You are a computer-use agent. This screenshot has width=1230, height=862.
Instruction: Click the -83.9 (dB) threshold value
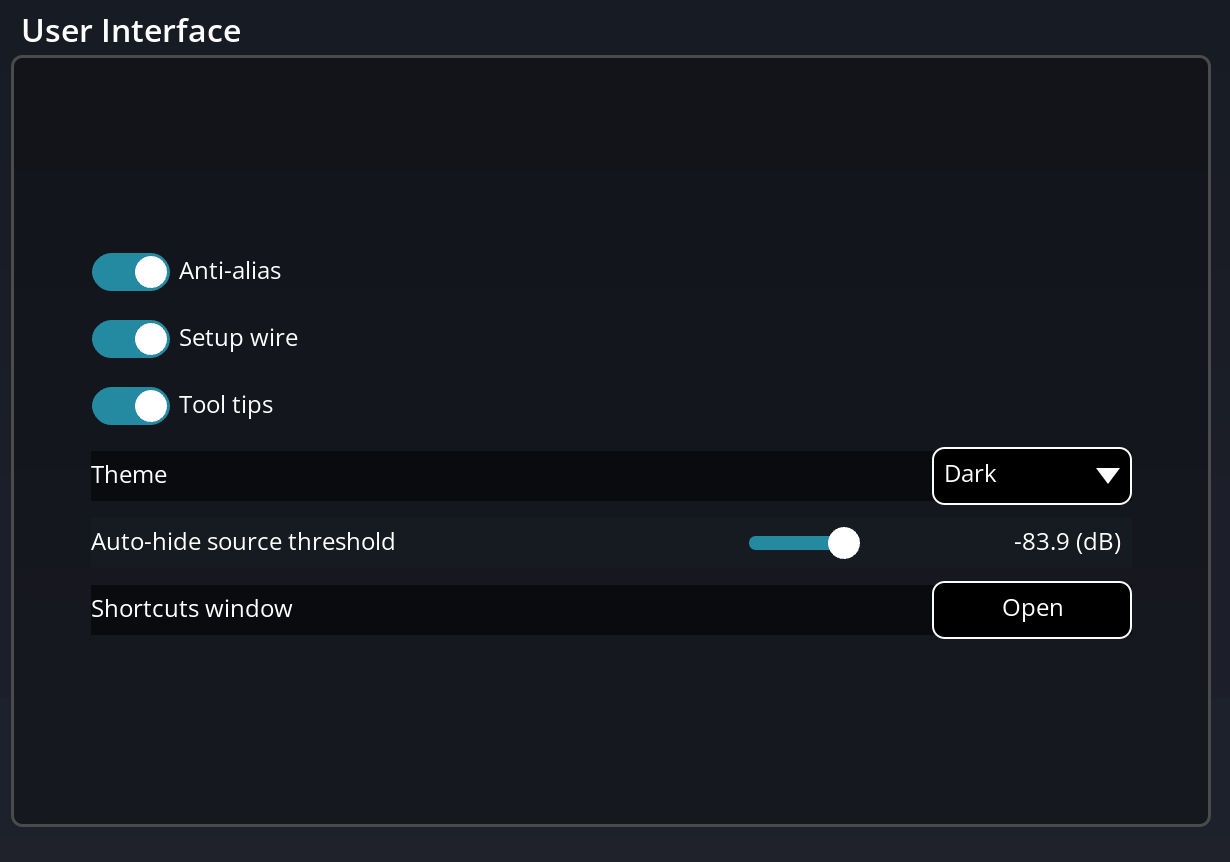point(1067,543)
